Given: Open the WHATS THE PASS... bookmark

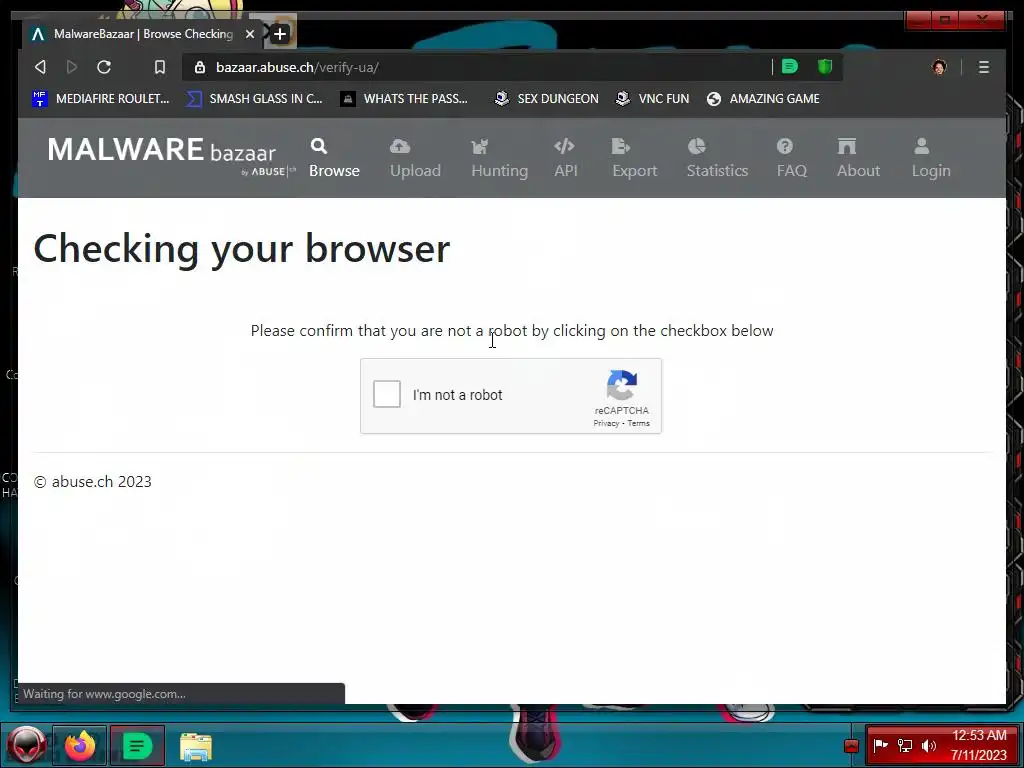Looking at the screenshot, I should tap(404, 99).
